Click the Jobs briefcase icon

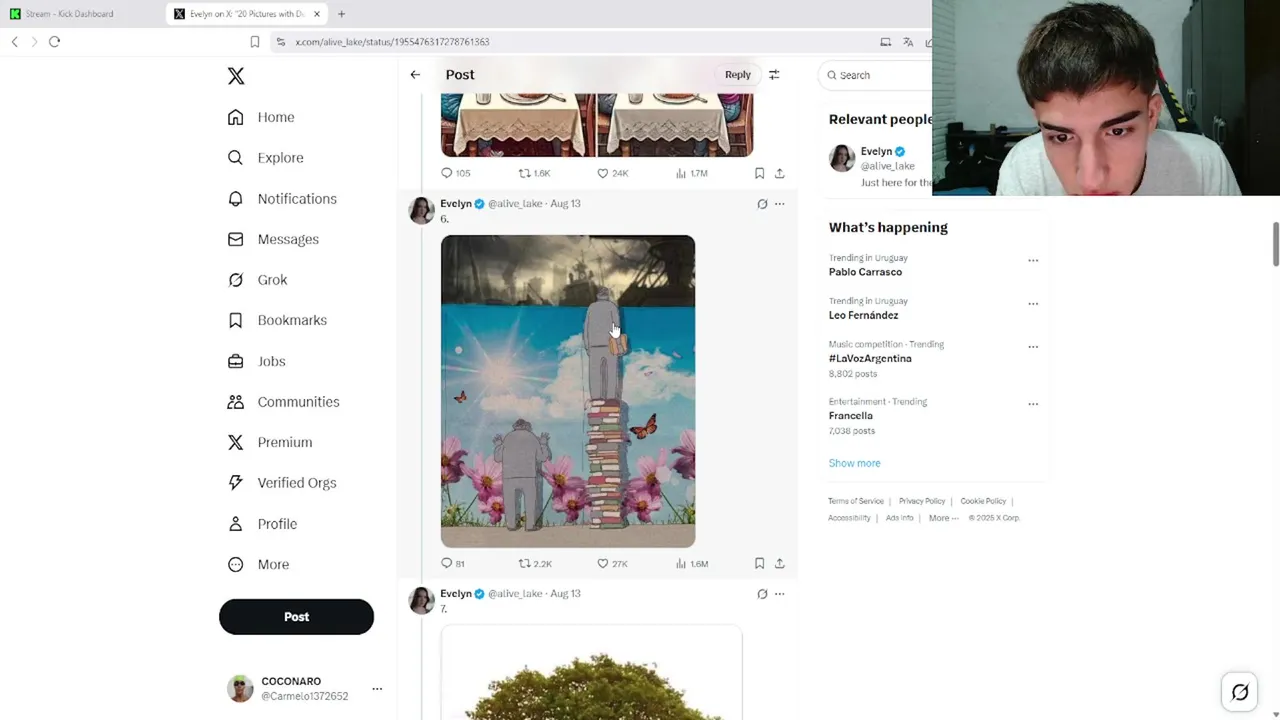235,361
